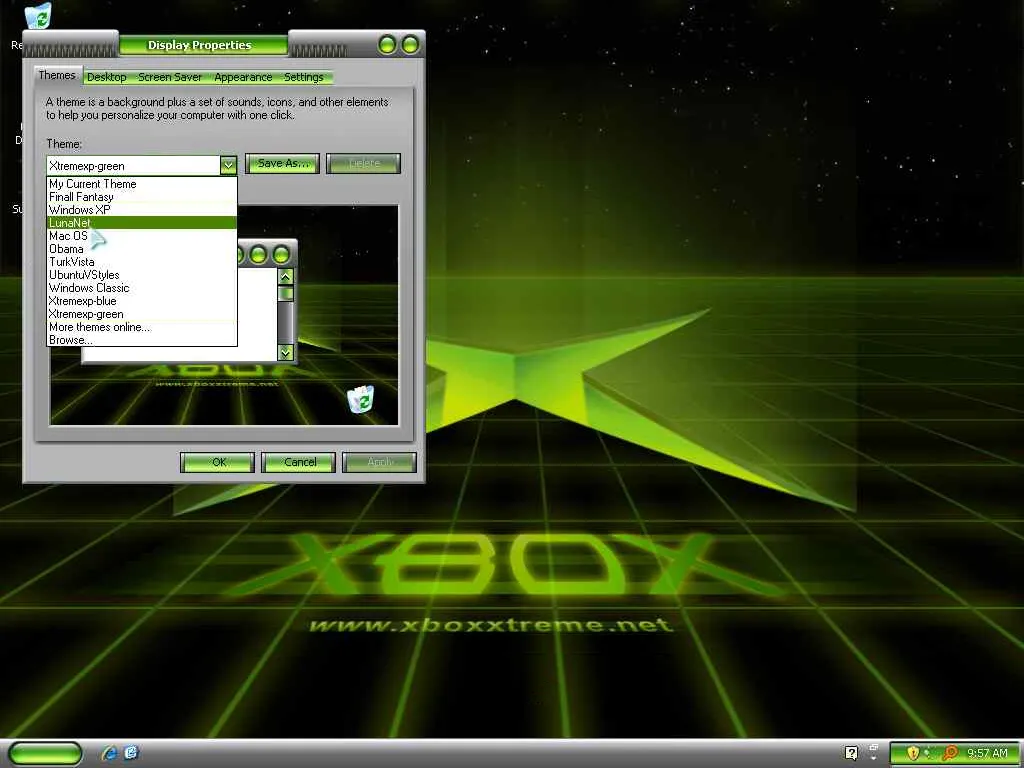Switch to the Themes tab
1024x768 pixels.
click(57, 75)
